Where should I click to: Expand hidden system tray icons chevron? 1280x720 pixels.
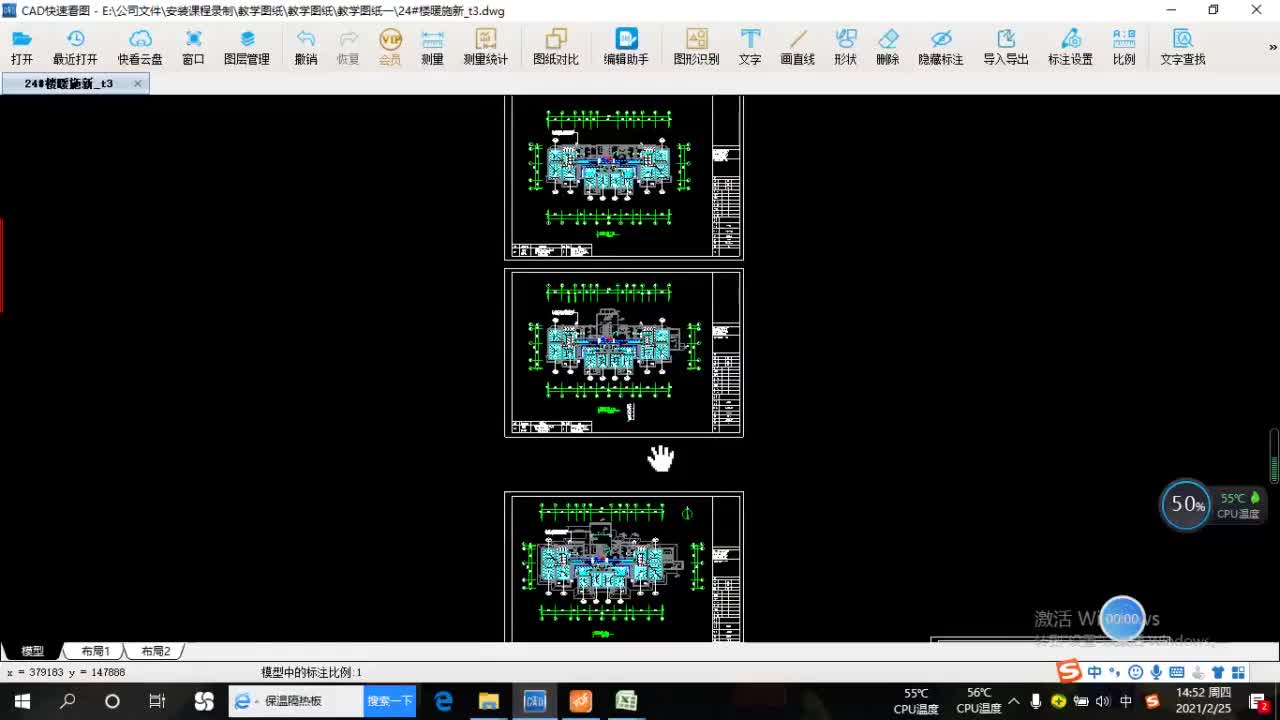coord(1014,701)
